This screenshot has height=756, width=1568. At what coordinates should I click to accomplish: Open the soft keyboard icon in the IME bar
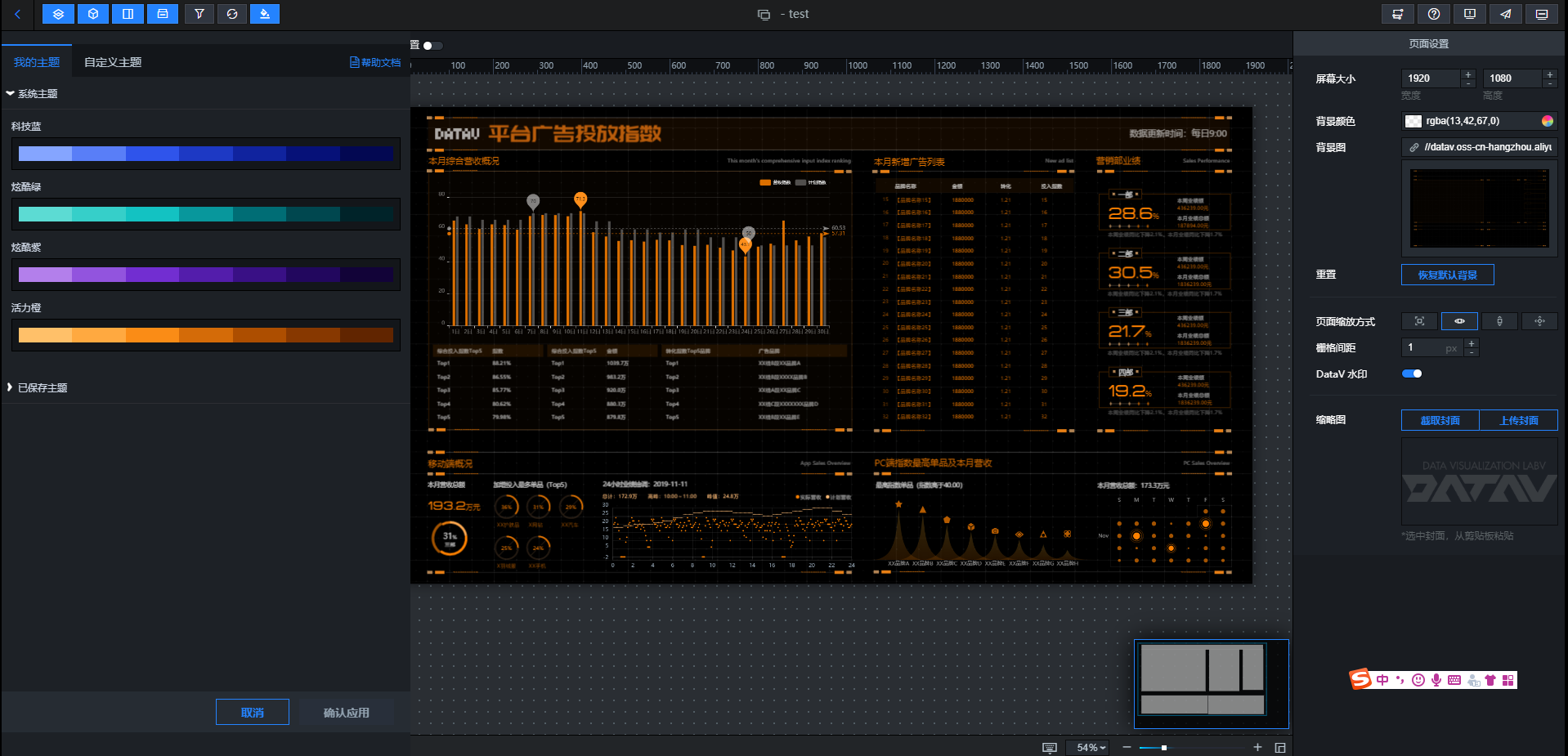1454,680
